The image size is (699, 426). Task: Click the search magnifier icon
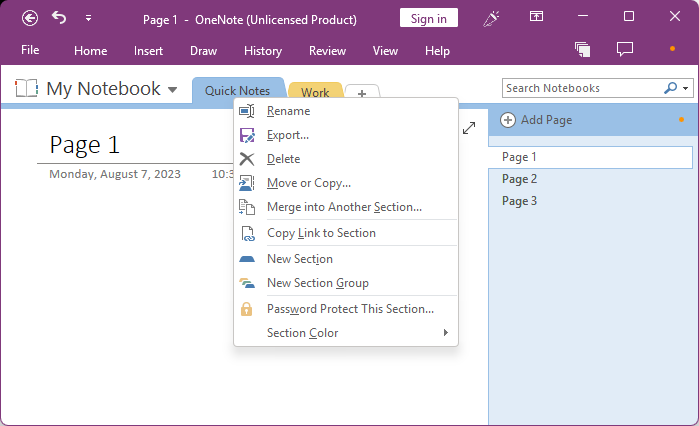click(x=670, y=88)
